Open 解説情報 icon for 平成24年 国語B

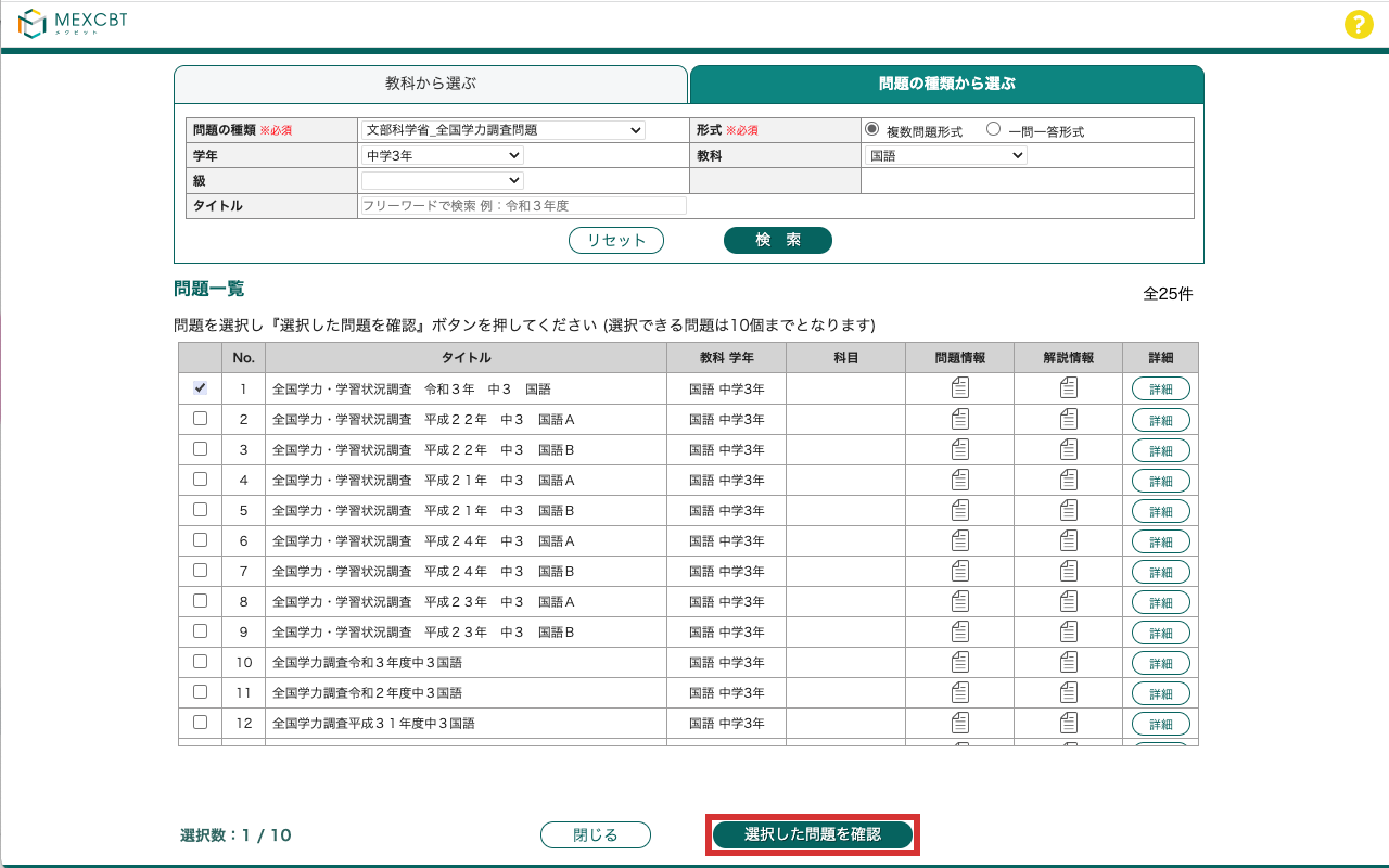[x=1068, y=571]
